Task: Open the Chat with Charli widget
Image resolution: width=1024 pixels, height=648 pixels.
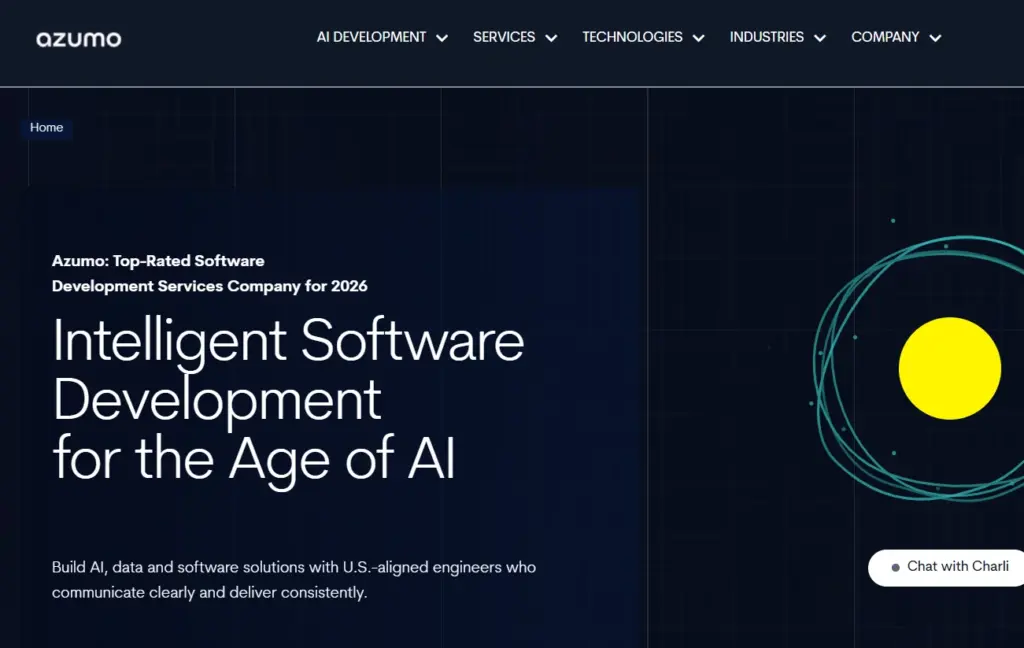Action: point(946,567)
